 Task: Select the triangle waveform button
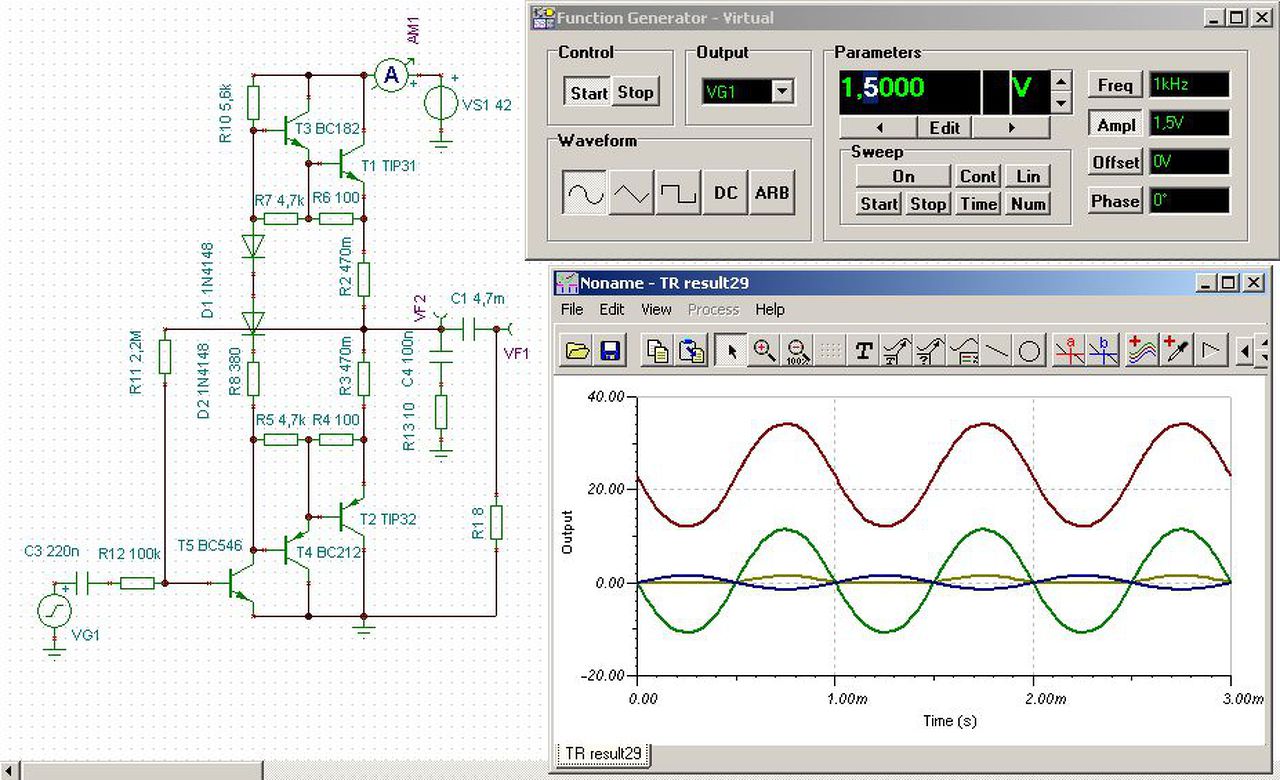click(x=632, y=193)
